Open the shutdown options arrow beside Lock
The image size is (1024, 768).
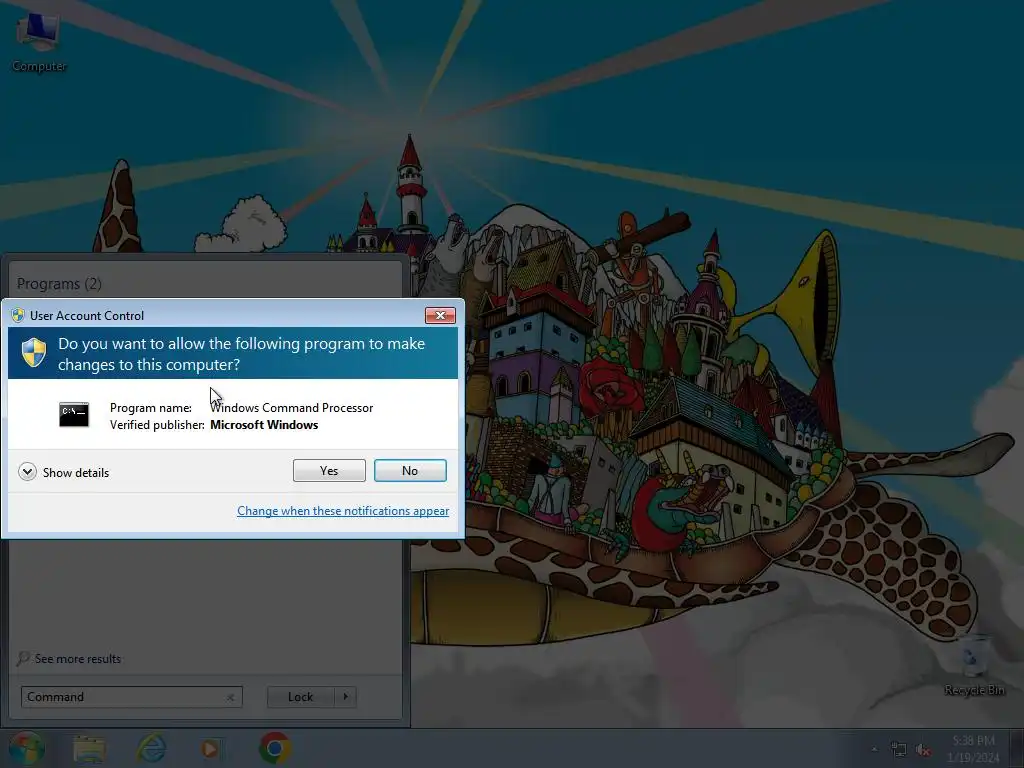pyautogui.click(x=345, y=697)
